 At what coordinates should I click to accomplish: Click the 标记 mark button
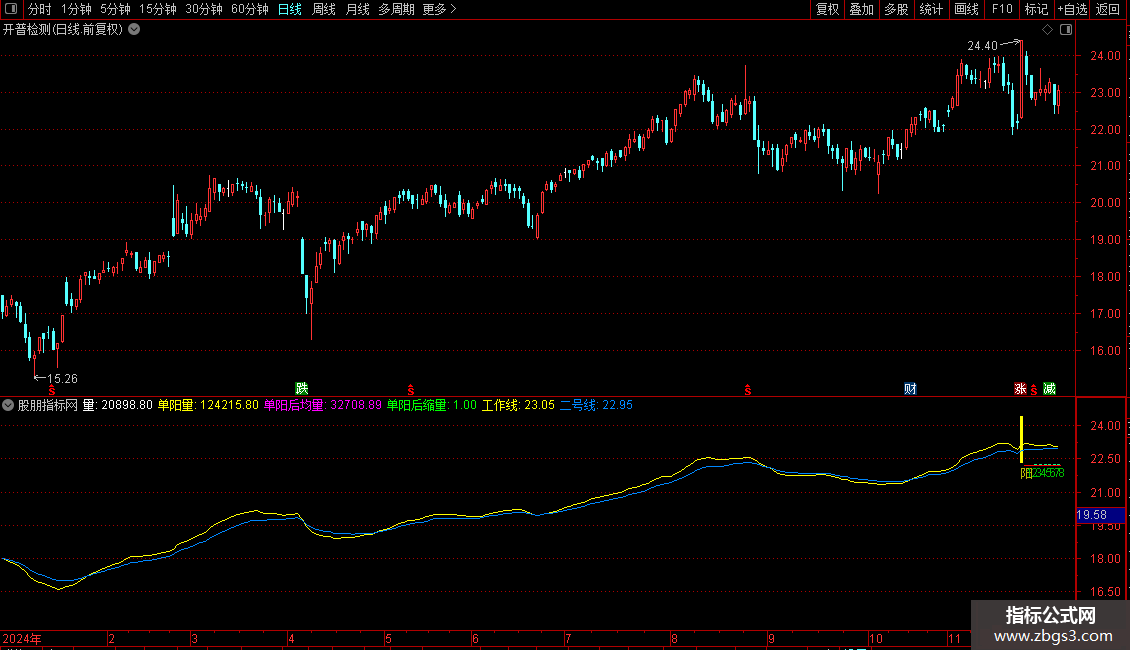tap(1036, 9)
